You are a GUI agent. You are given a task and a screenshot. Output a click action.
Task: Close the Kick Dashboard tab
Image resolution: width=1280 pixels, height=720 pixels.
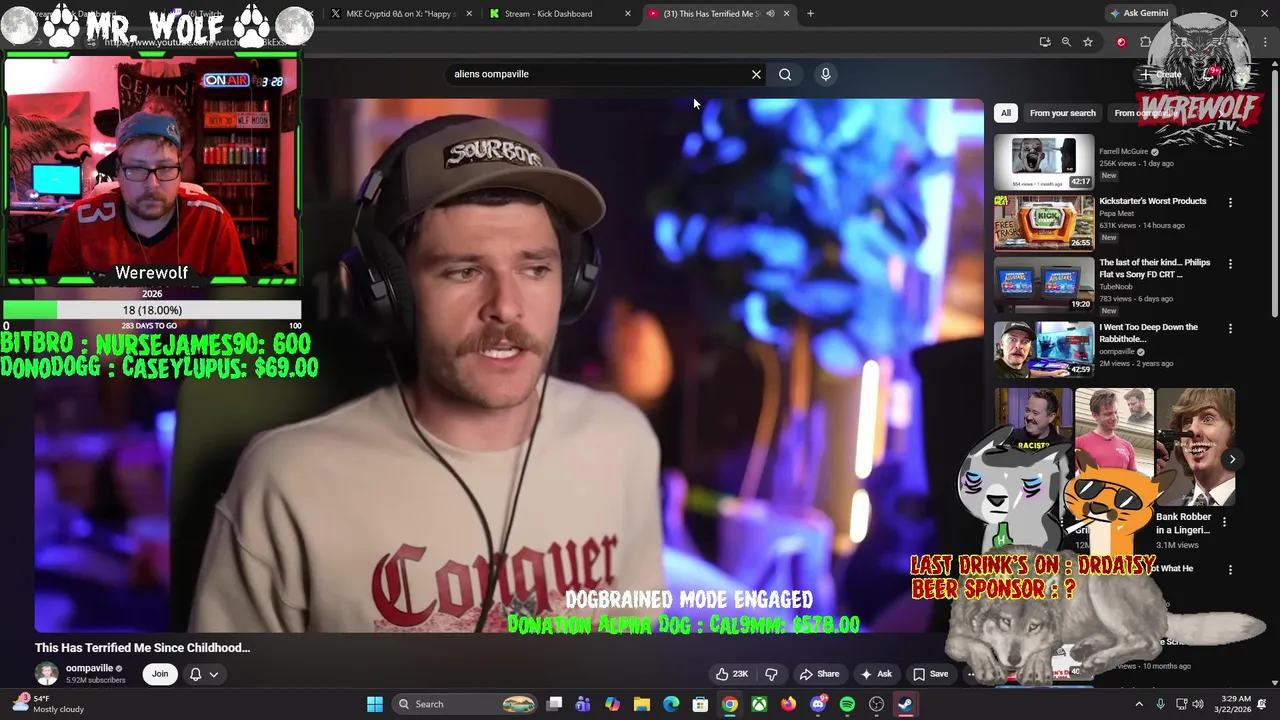click(628, 14)
